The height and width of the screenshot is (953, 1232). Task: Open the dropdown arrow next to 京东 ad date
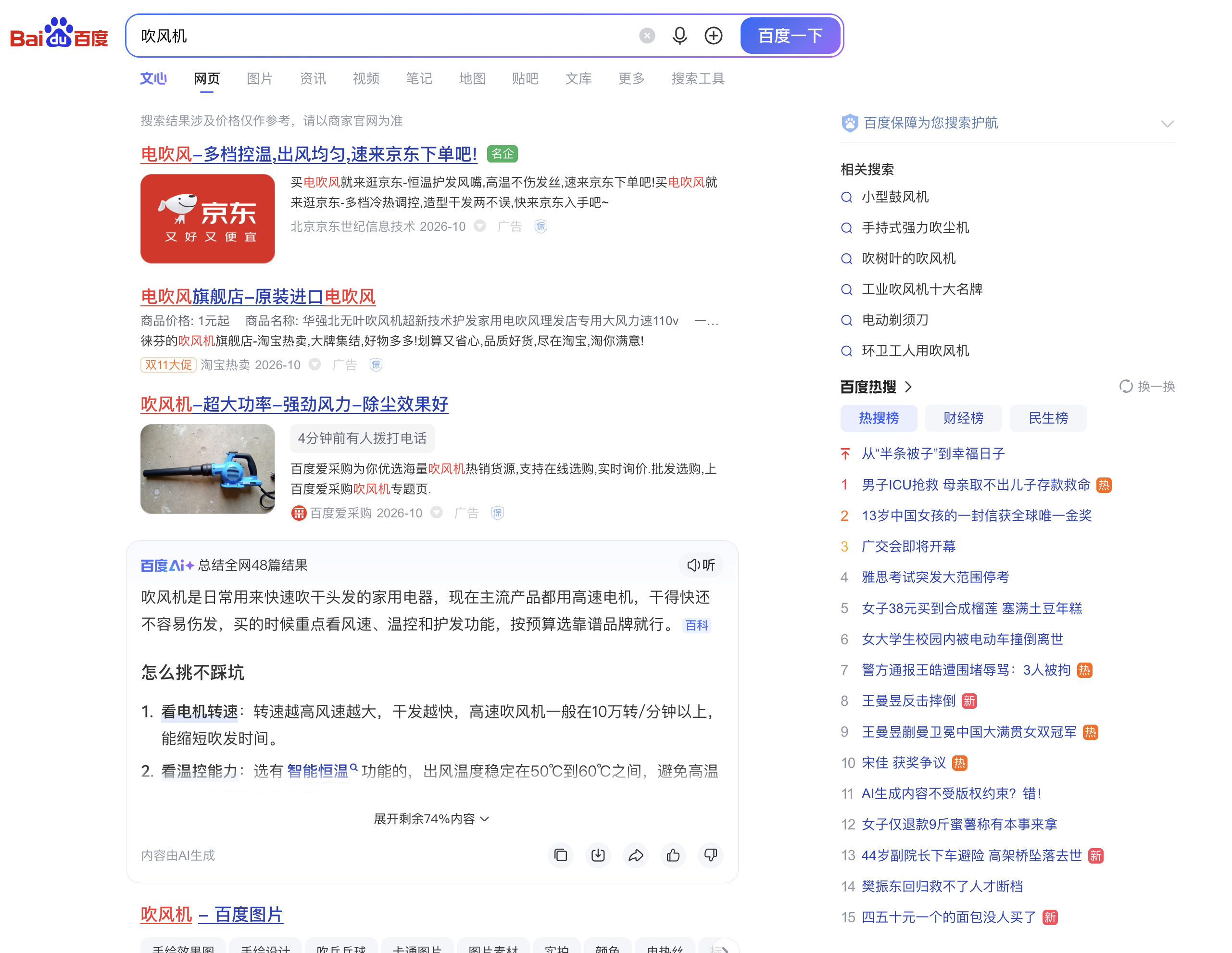click(479, 226)
